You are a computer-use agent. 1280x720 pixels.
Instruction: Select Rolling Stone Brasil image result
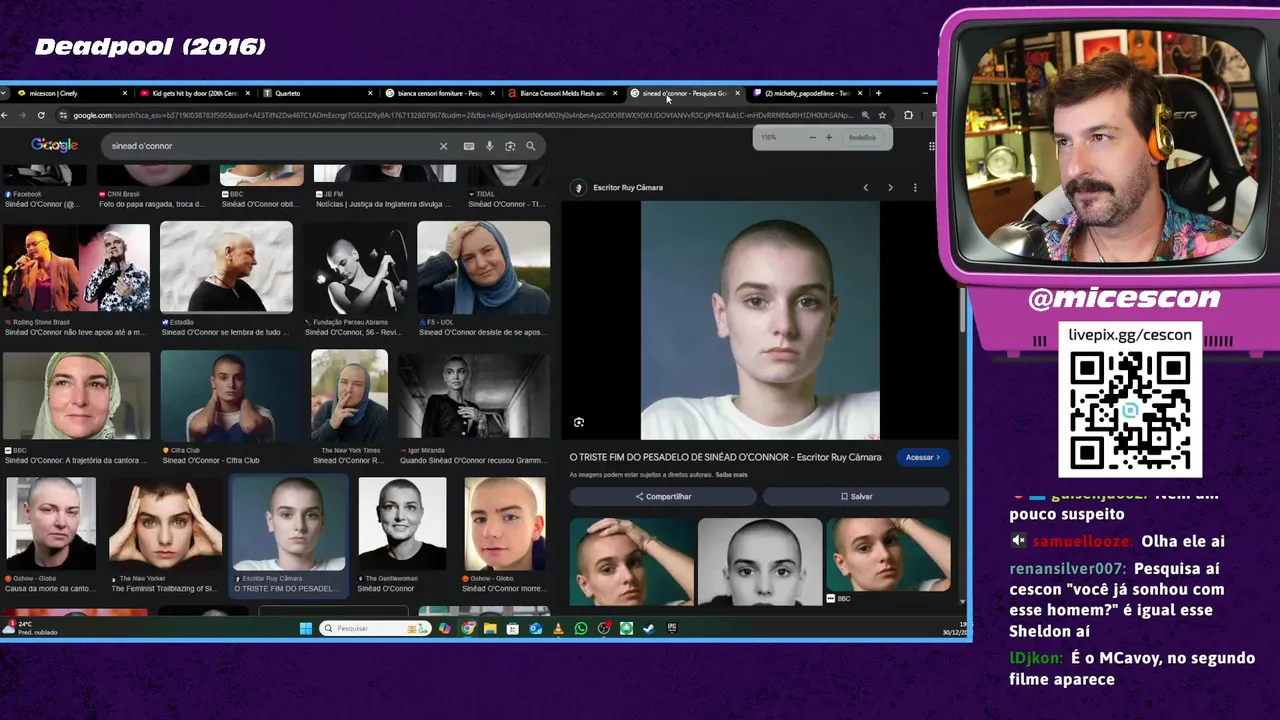click(76, 268)
